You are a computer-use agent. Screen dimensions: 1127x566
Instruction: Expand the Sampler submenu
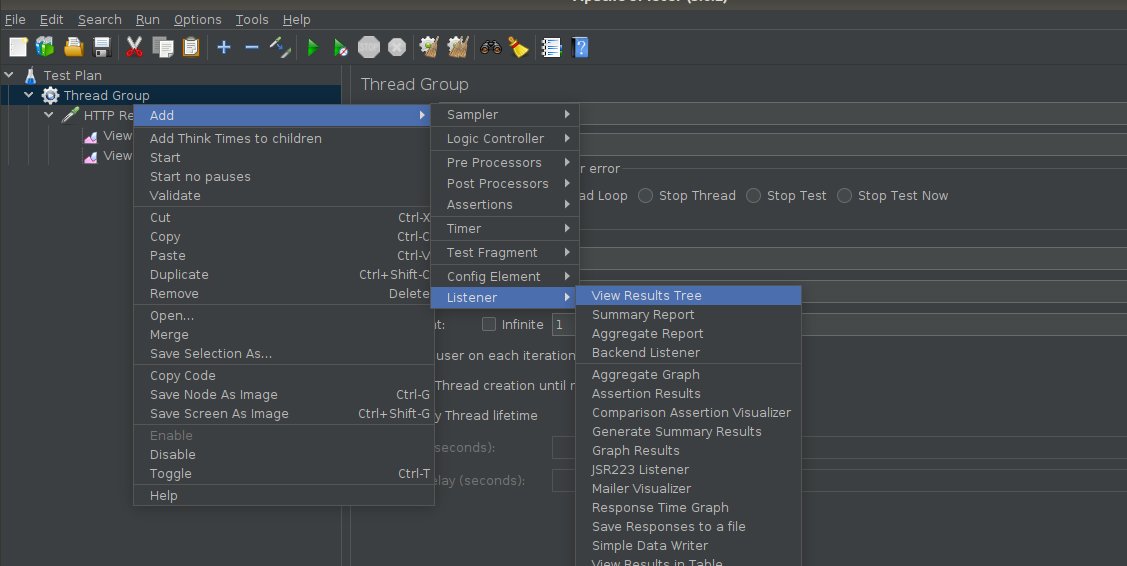click(505, 114)
